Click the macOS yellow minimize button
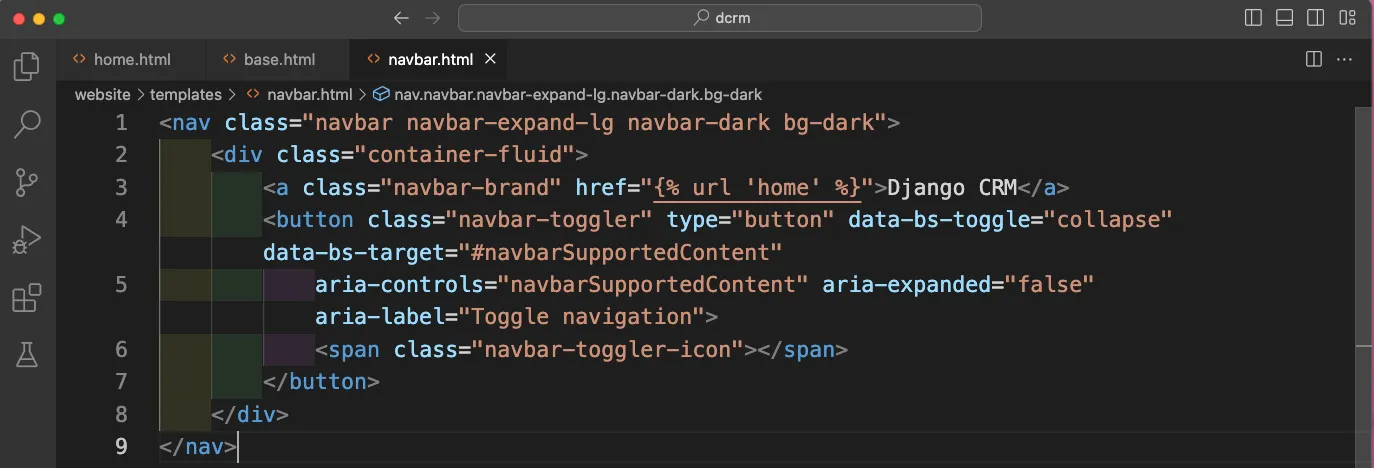The height and width of the screenshot is (468, 1374). [x=38, y=18]
